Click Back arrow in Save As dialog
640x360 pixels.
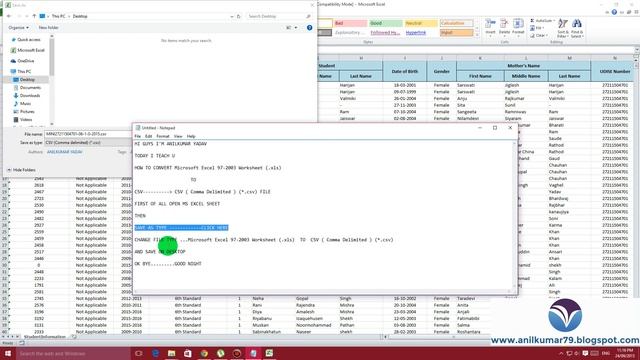(x=9, y=16)
